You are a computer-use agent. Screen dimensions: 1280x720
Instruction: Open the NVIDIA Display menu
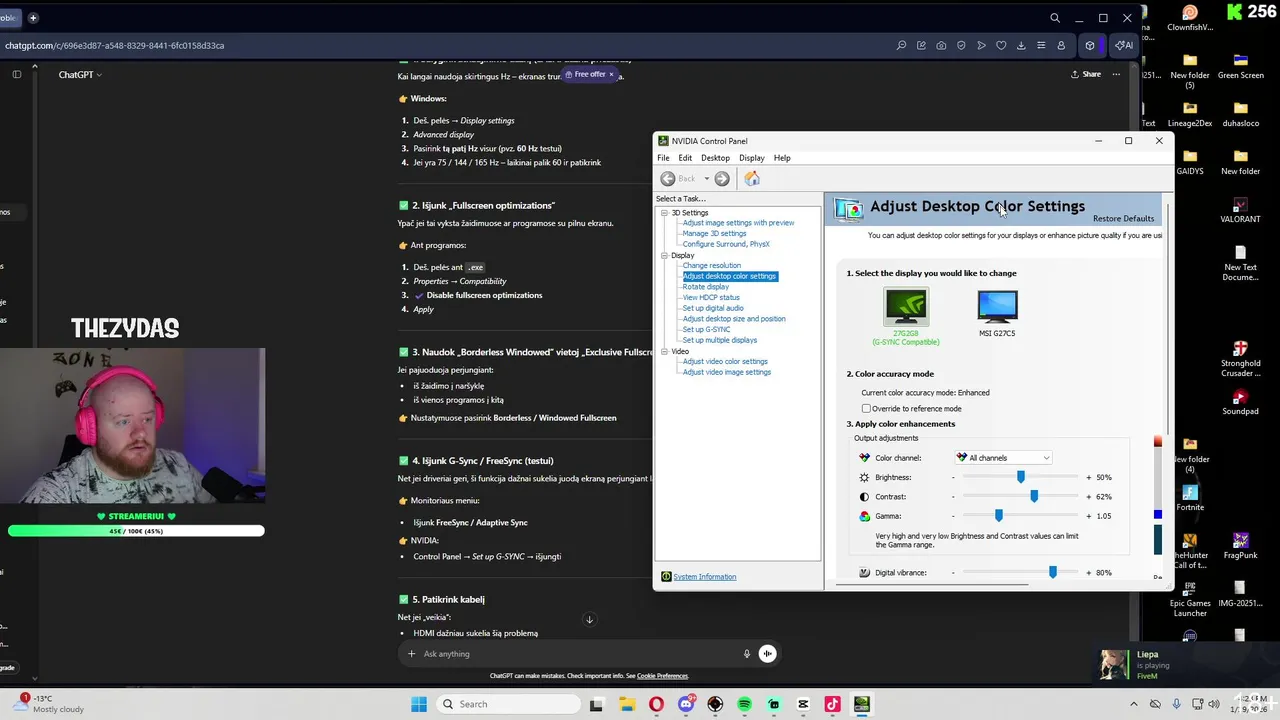[752, 158]
